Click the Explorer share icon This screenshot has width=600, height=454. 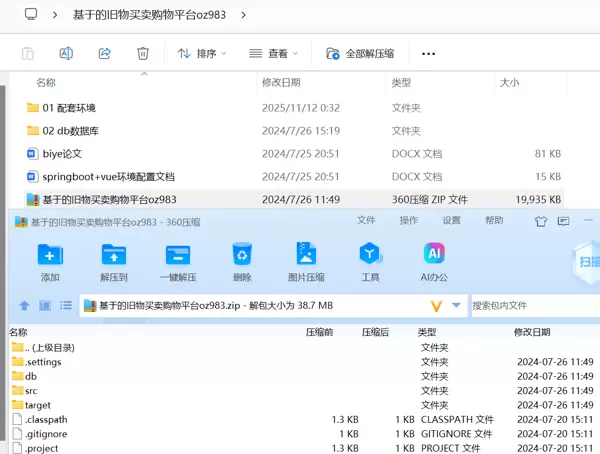tap(105, 53)
